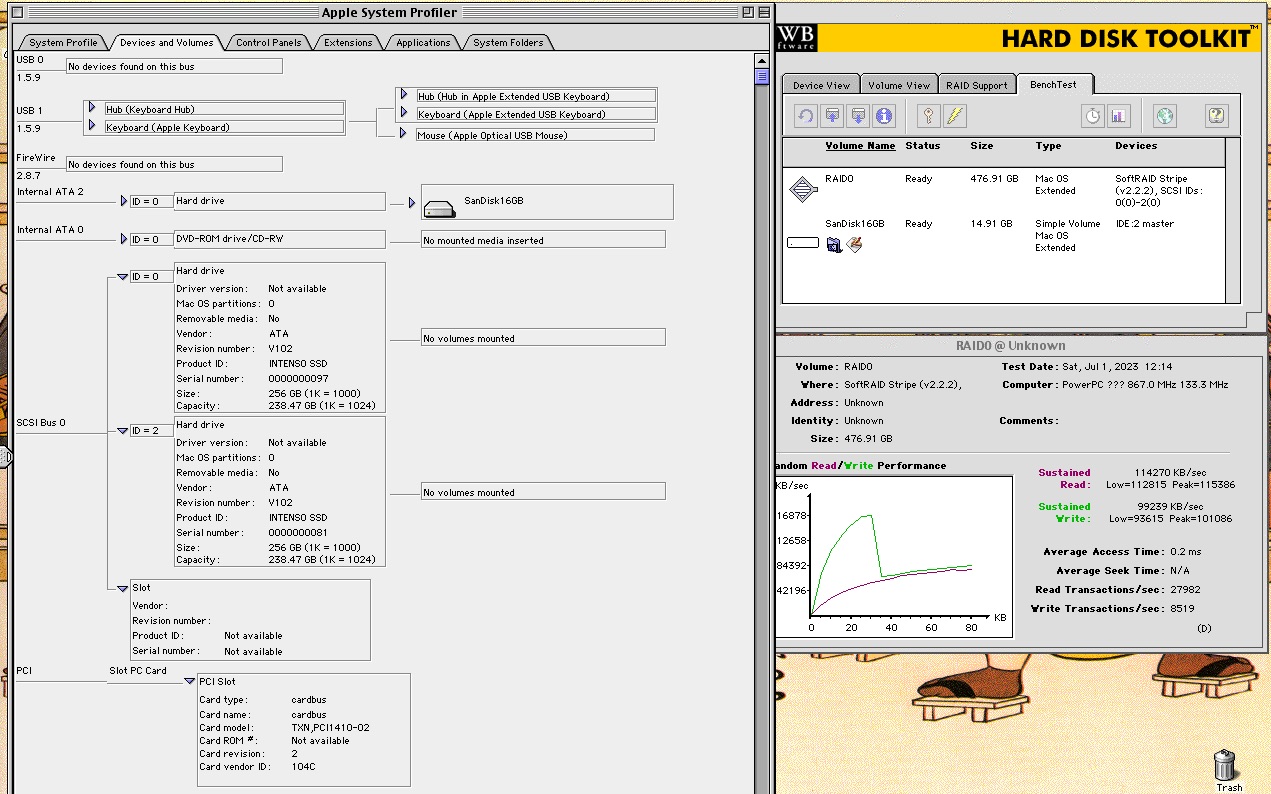The image size is (1271, 794).
Task: Click the Status column header
Action: 922,146
